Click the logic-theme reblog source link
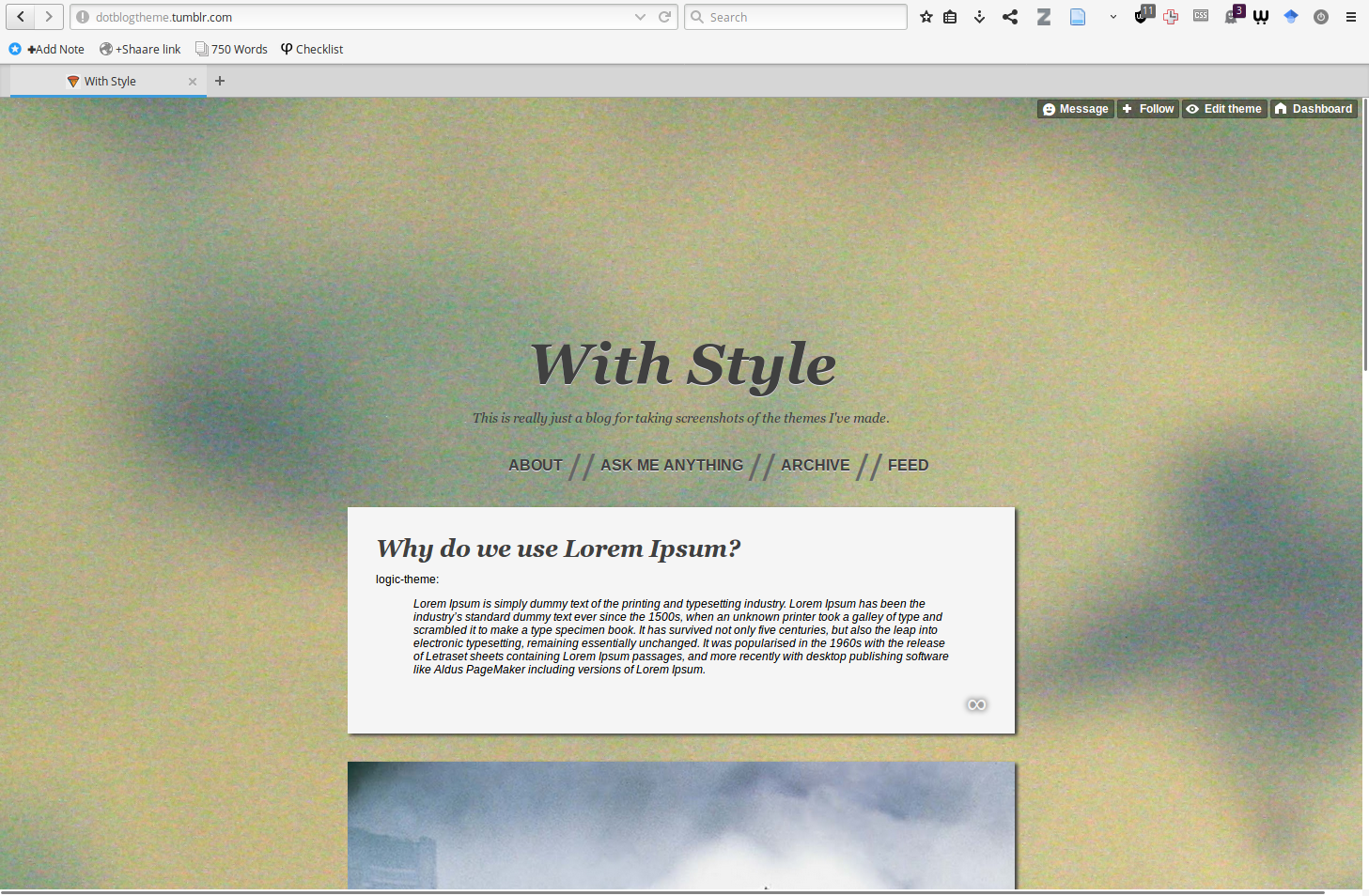The image size is (1369, 896). [x=406, y=579]
